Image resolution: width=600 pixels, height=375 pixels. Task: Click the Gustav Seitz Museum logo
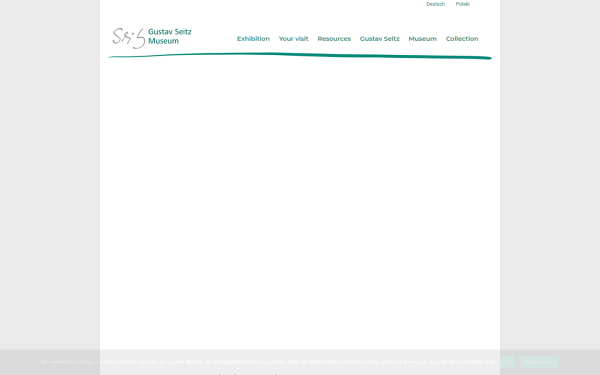152,38
